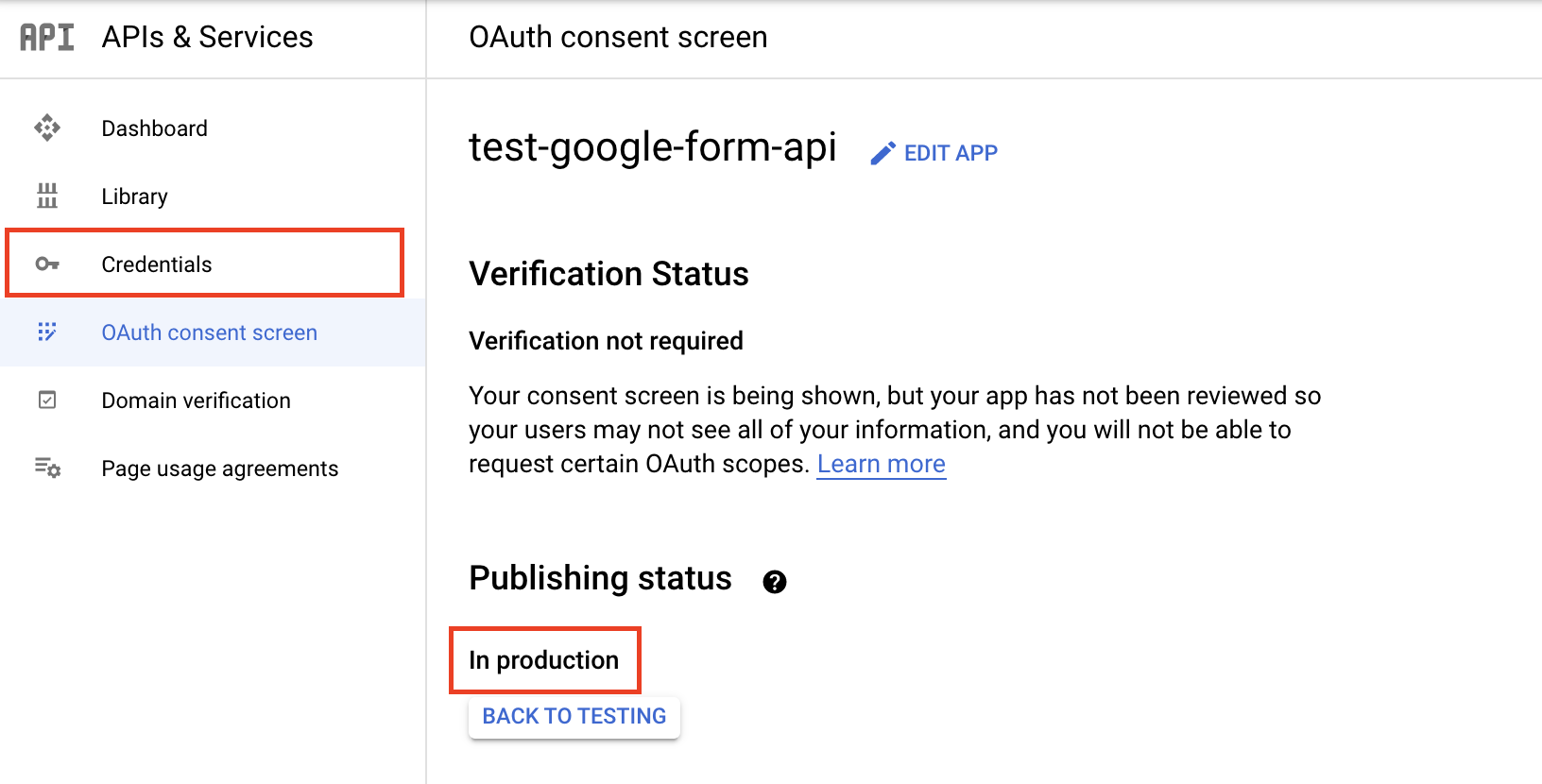Click the API logo icon
Viewport: 1542px width, 784px height.
click(x=47, y=37)
